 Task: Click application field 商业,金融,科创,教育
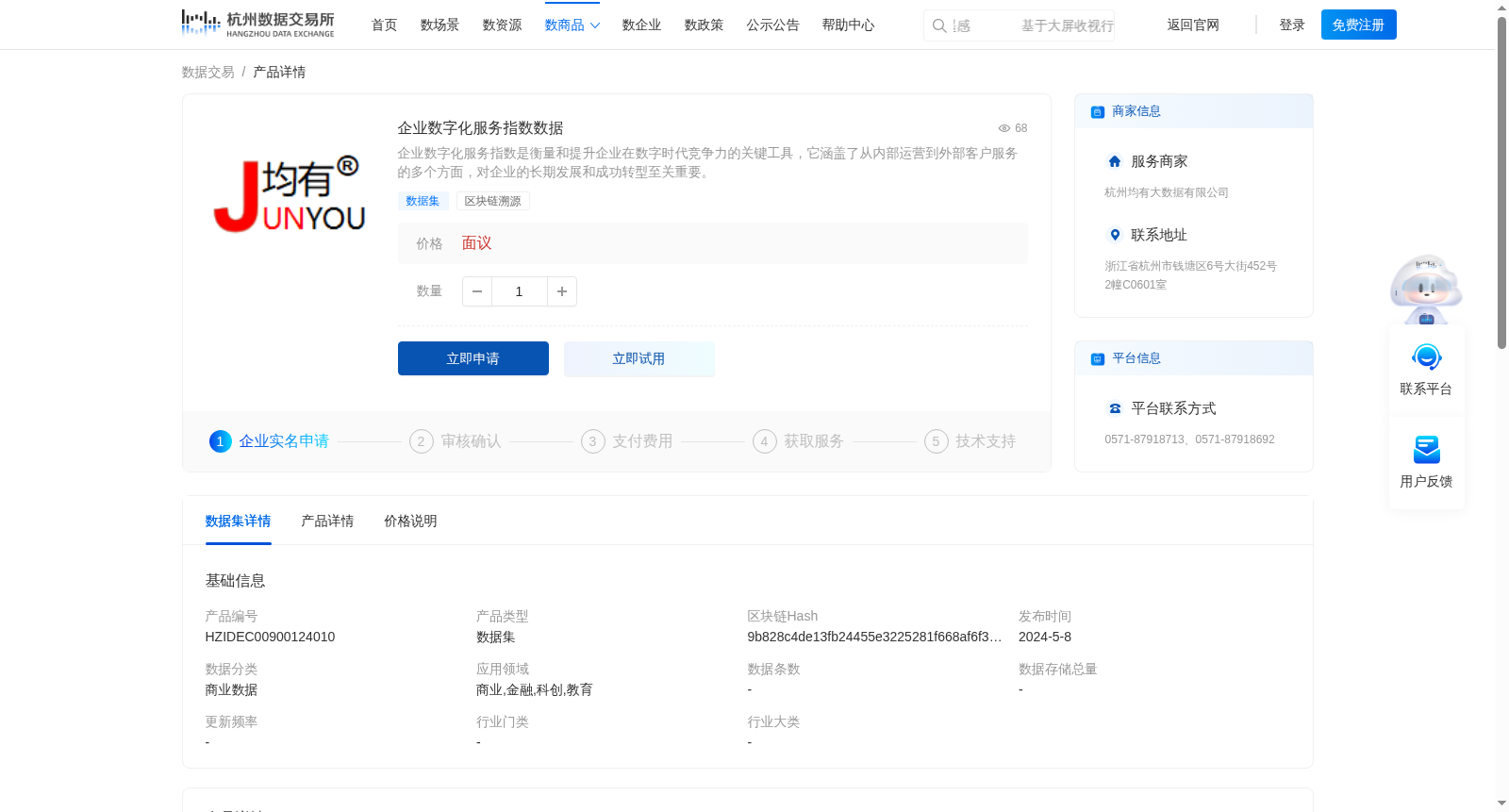pyautogui.click(x=535, y=689)
